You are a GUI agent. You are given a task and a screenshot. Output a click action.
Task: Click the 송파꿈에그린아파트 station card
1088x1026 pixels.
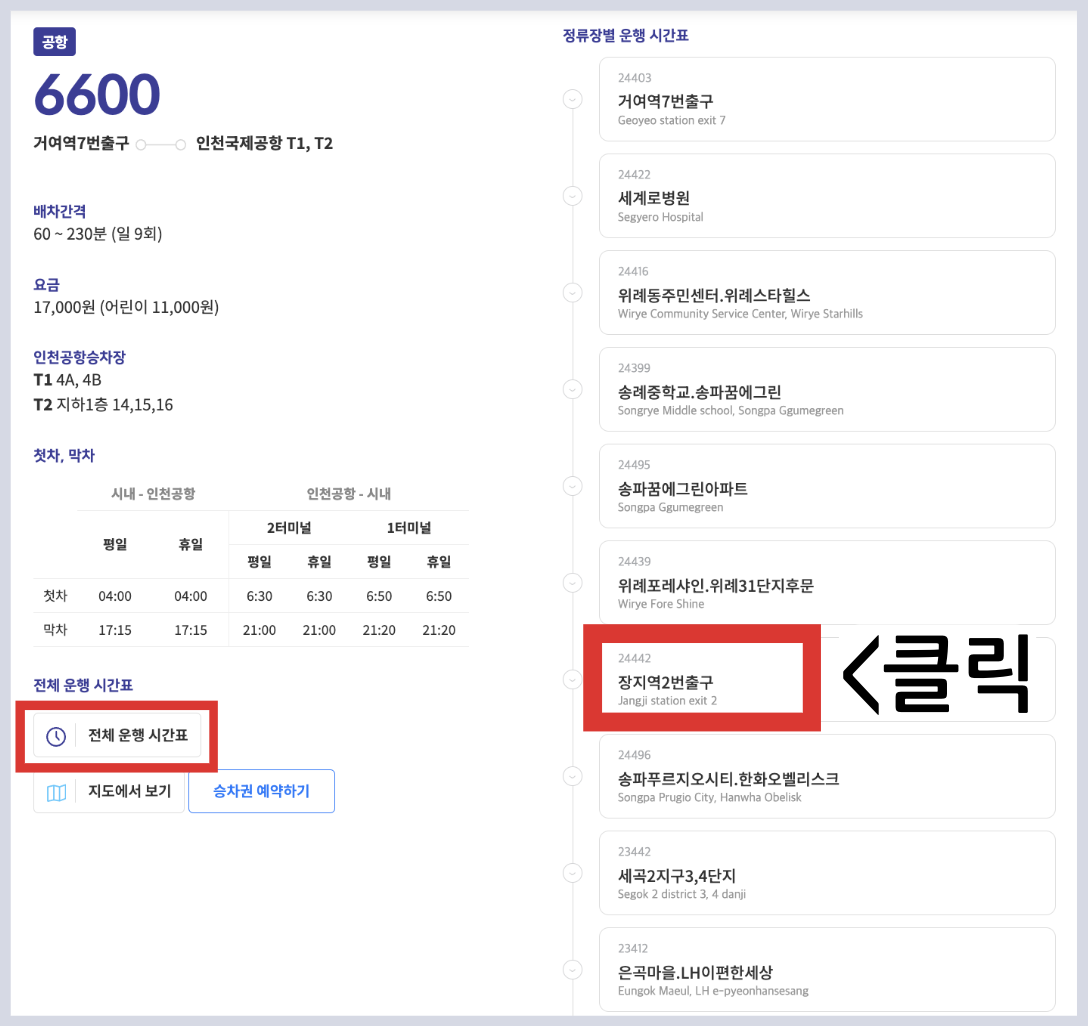(827, 485)
